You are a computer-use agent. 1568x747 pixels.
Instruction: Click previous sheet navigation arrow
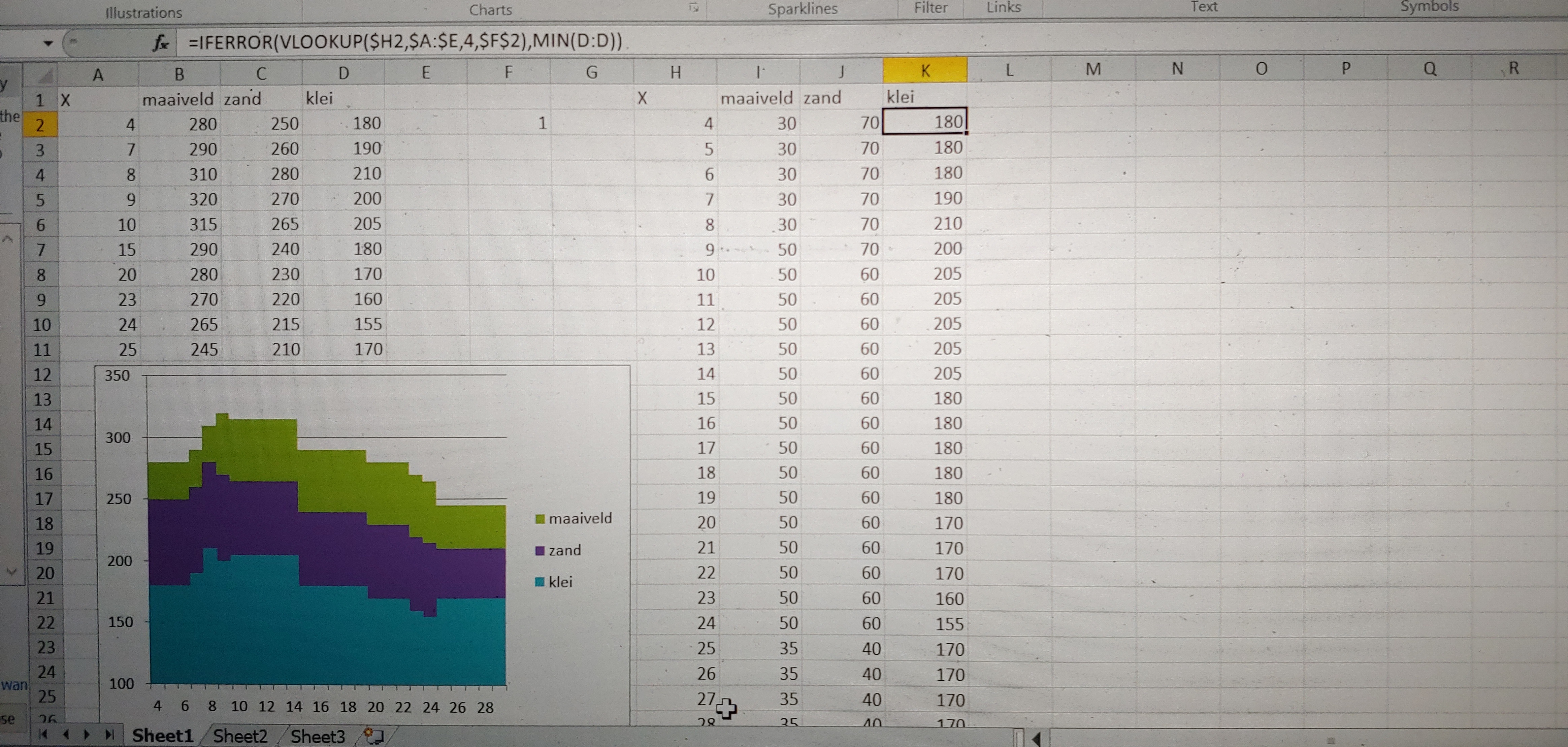66,734
